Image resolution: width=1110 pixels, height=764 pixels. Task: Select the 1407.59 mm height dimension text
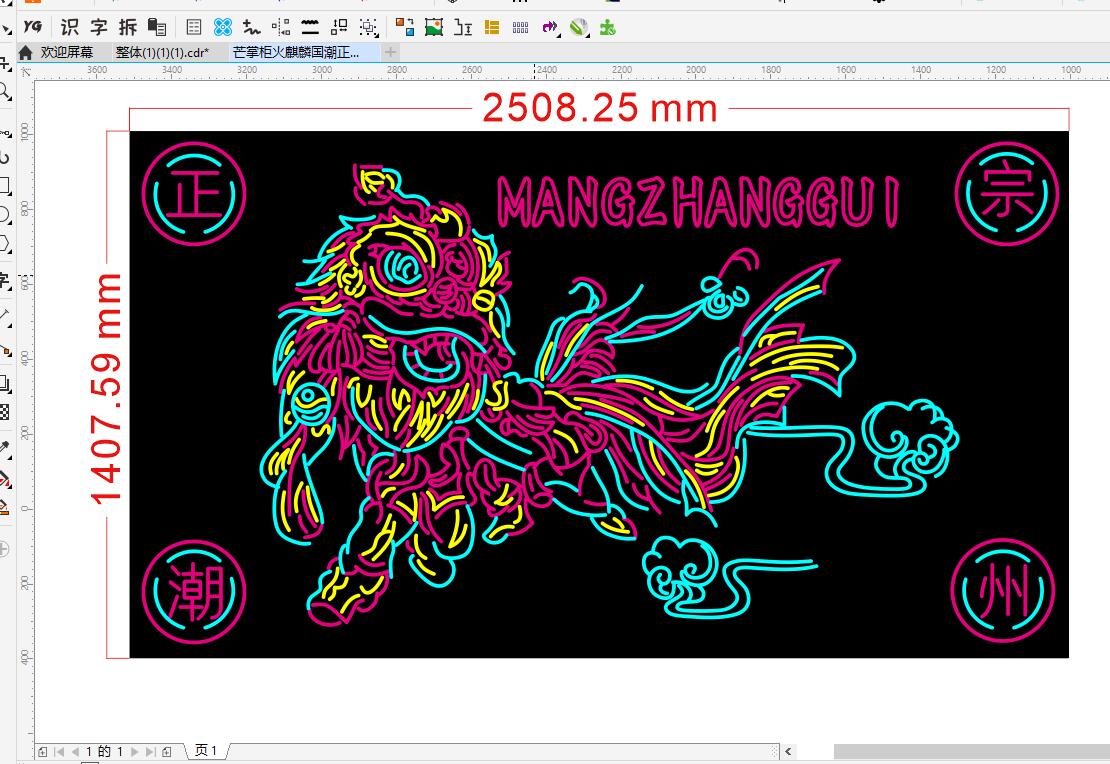click(x=105, y=389)
